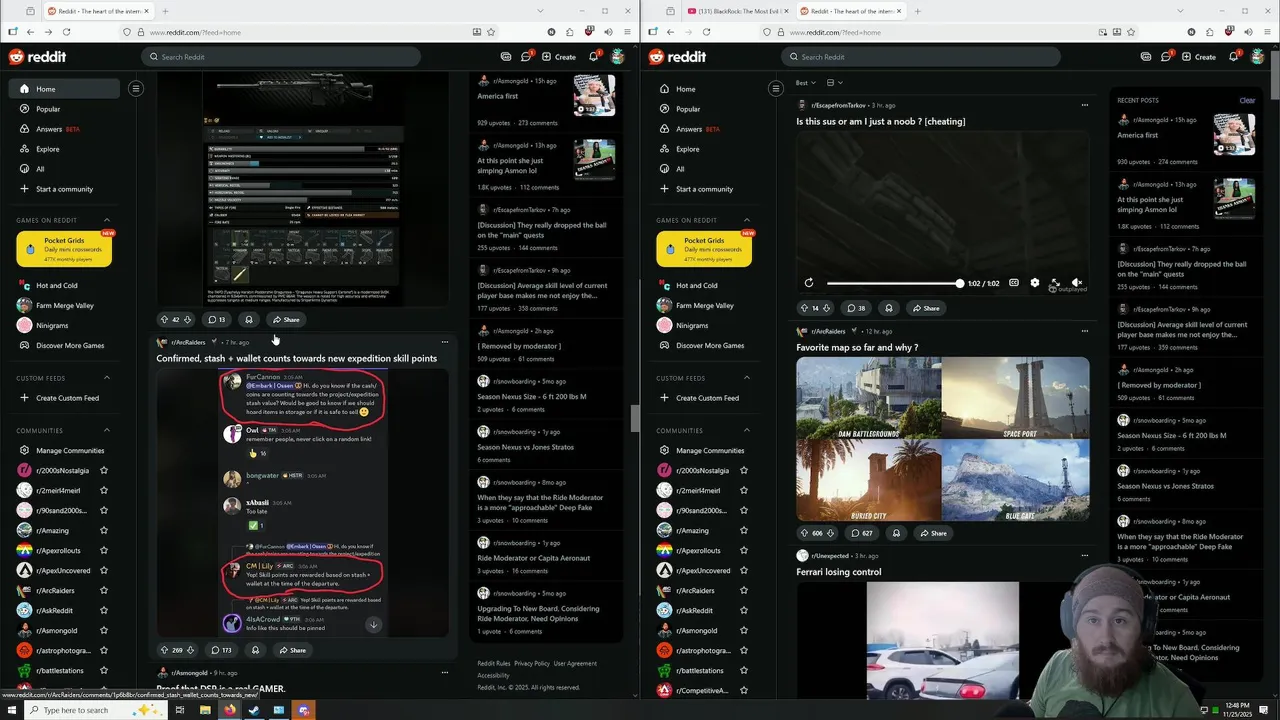Open overflow menu on 'Is this sus' post
This screenshot has height=720, width=1280.
tap(1084, 105)
